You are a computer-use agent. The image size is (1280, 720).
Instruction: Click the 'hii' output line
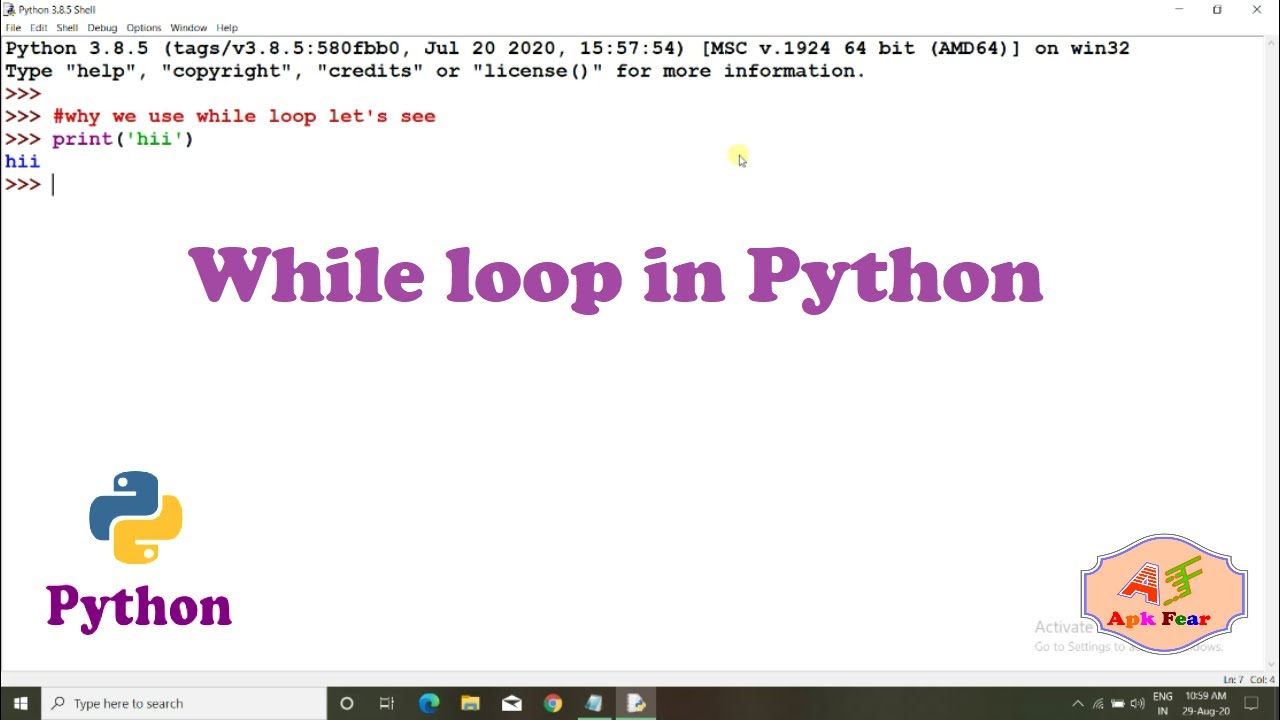tap(22, 161)
